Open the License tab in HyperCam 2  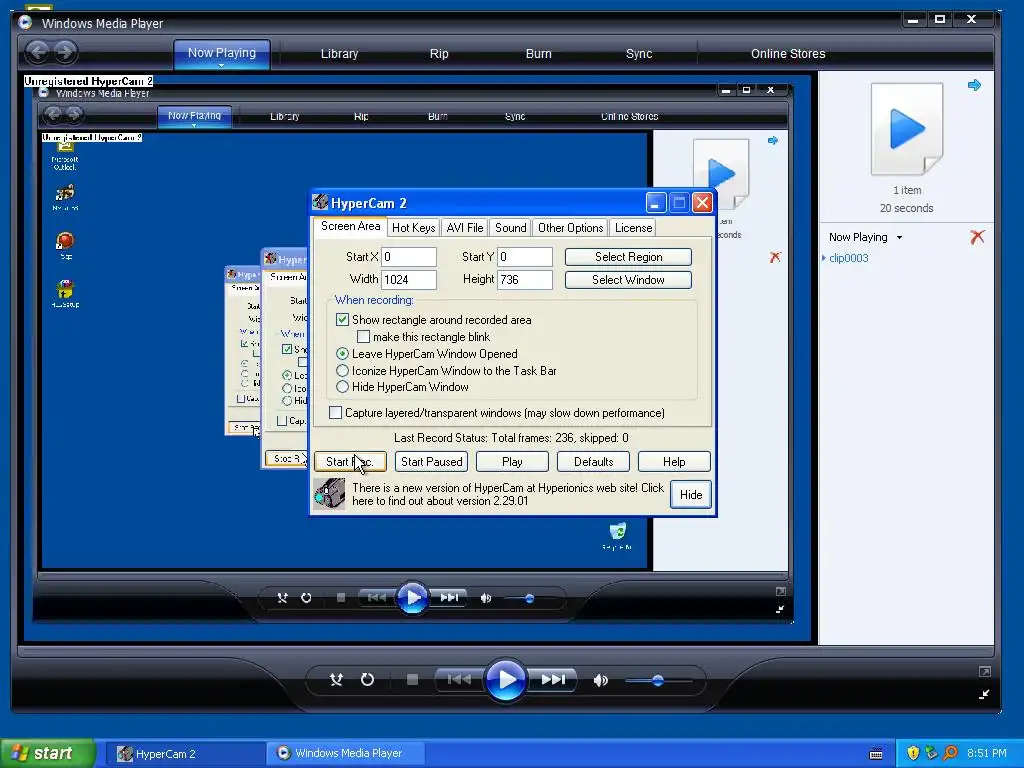click(633, 228)
